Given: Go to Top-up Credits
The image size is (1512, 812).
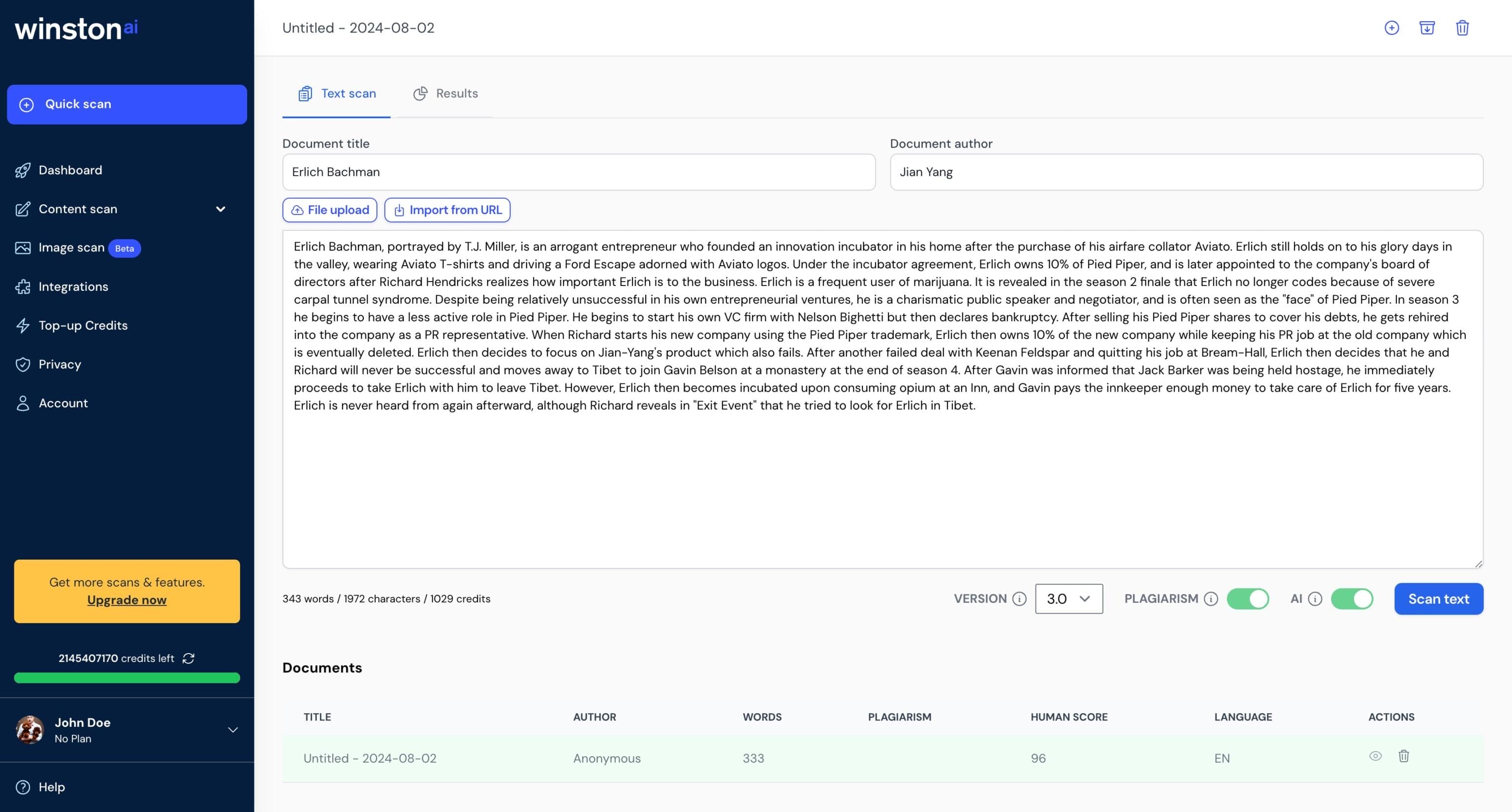Looking at the screenshot, I should click(x=83, y=325).
